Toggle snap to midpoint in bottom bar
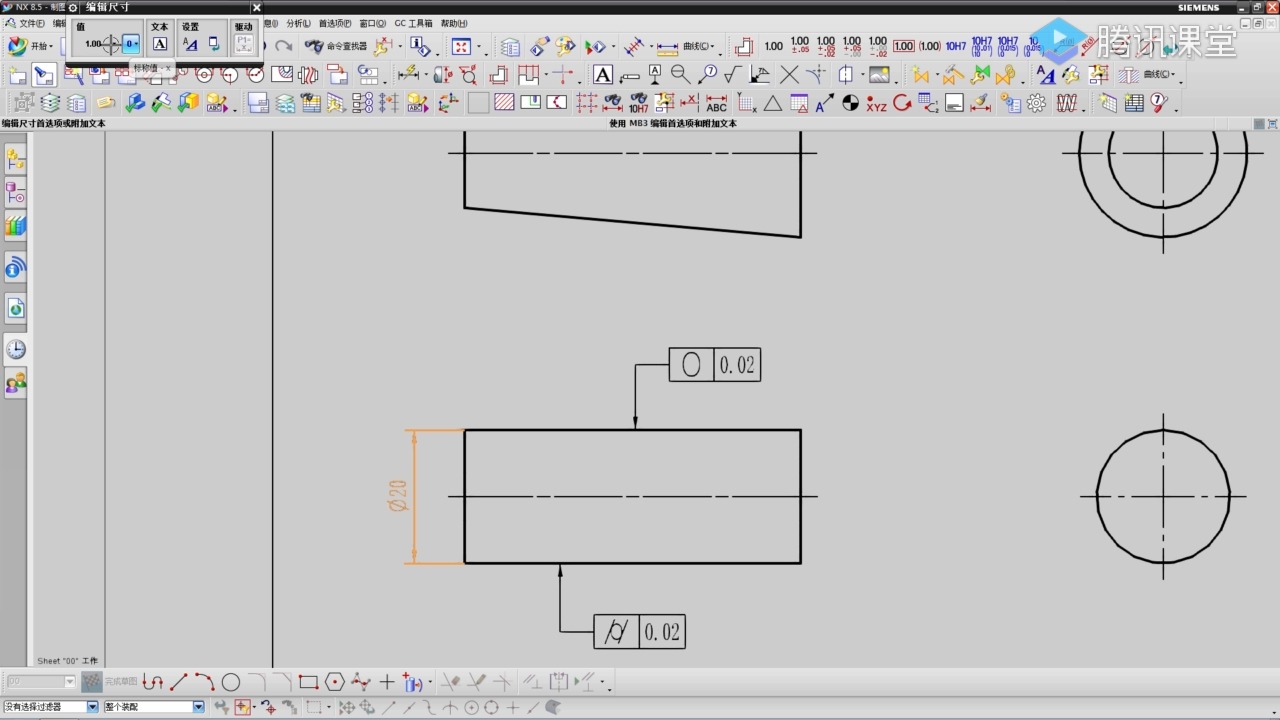 [x=409, y=707]
